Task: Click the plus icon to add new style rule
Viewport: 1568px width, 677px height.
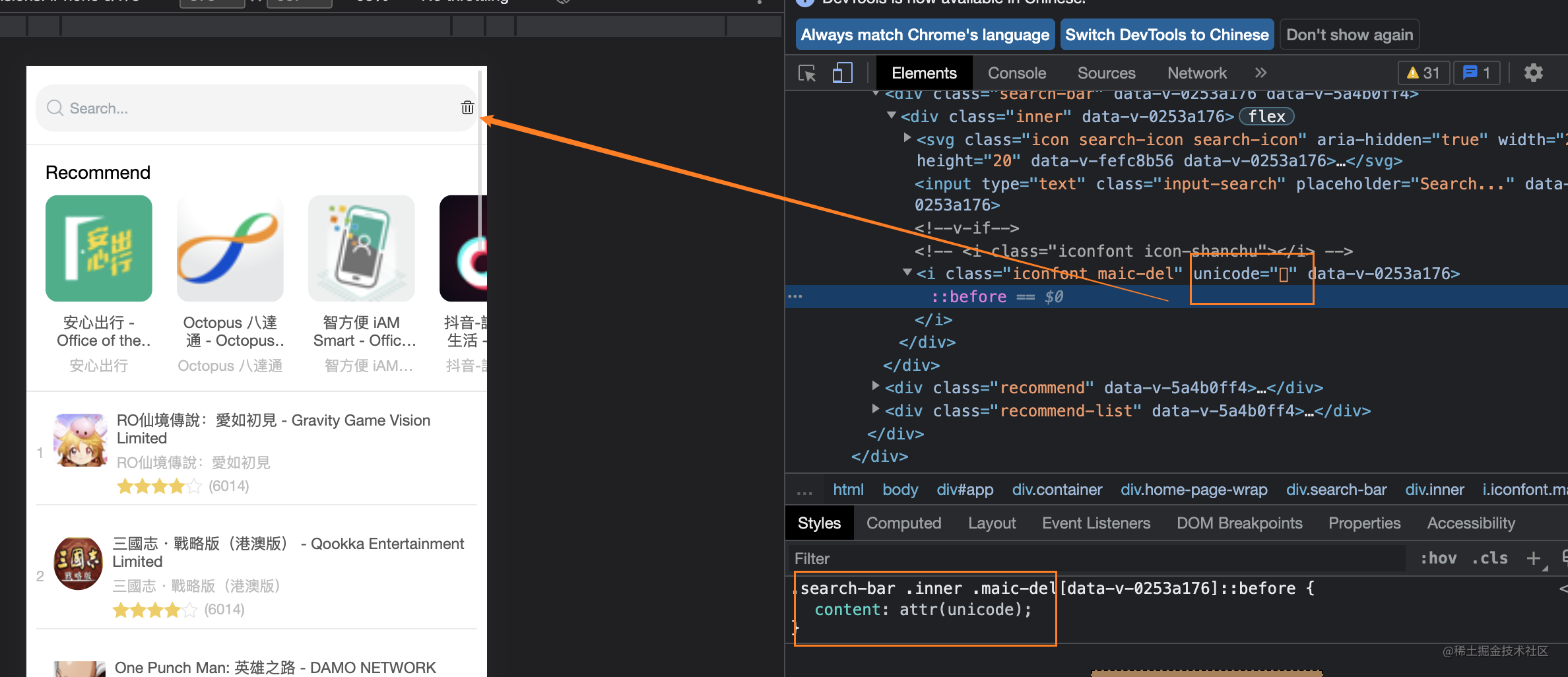Action: (x=1534, y=558)
